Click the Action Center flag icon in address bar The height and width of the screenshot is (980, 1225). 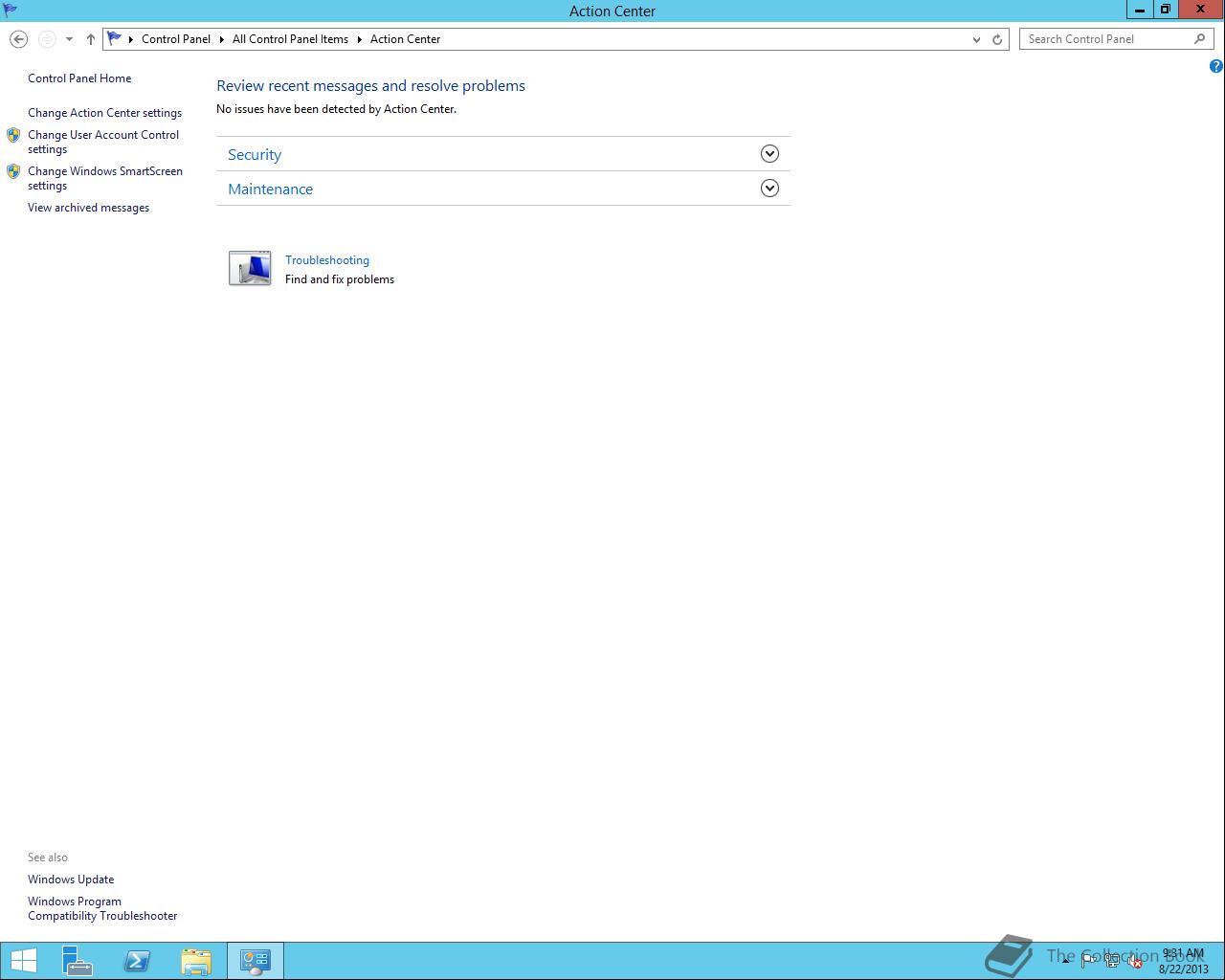click(115, 39)
